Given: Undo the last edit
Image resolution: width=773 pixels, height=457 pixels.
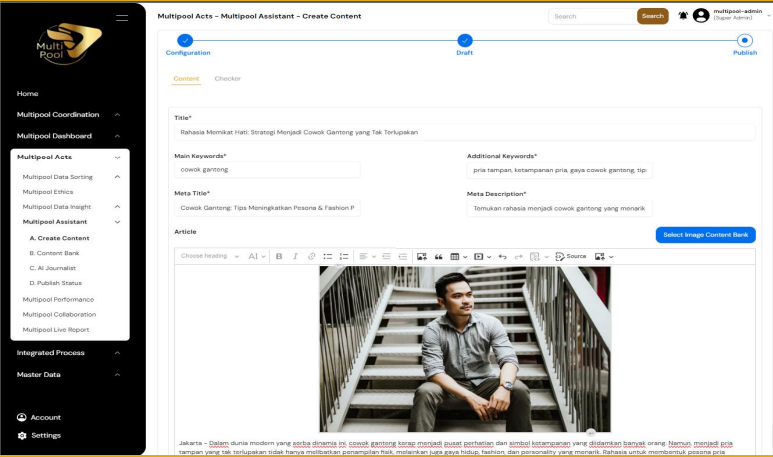Looking at the screenshot, I should point(502,256).
